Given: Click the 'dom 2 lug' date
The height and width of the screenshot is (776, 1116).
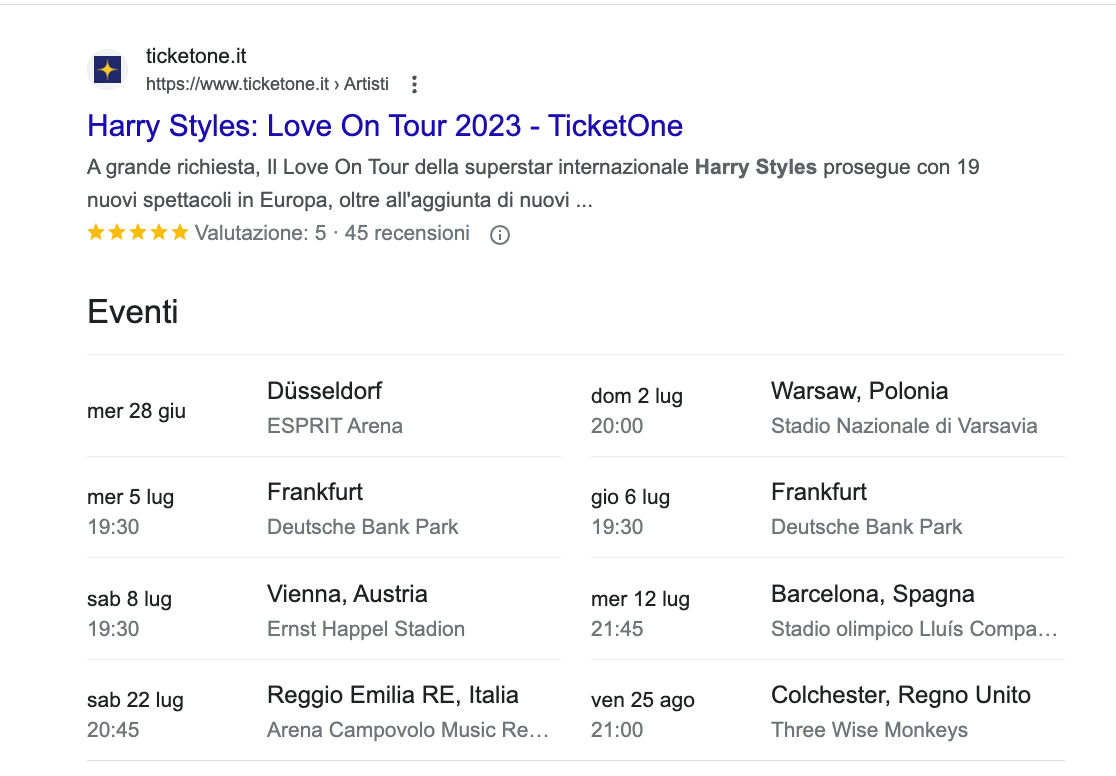Looking at the screenshot, I should (x=637, y=396).
